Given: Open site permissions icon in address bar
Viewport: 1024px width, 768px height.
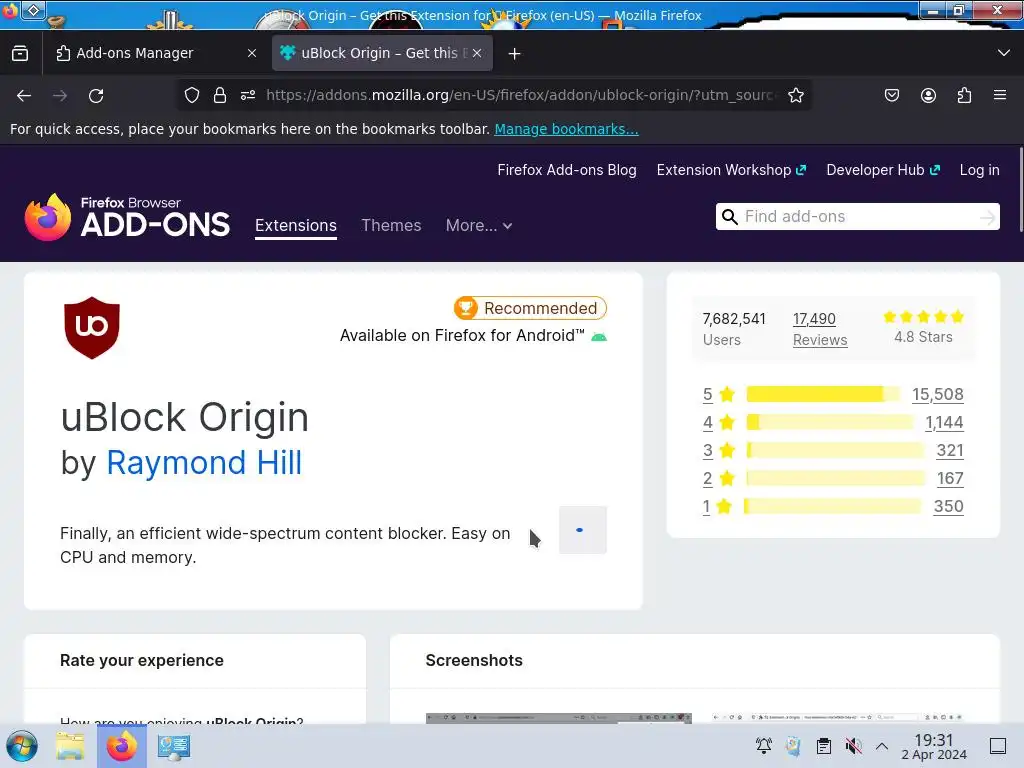Looking at the screenshot, I should (248, 95).
